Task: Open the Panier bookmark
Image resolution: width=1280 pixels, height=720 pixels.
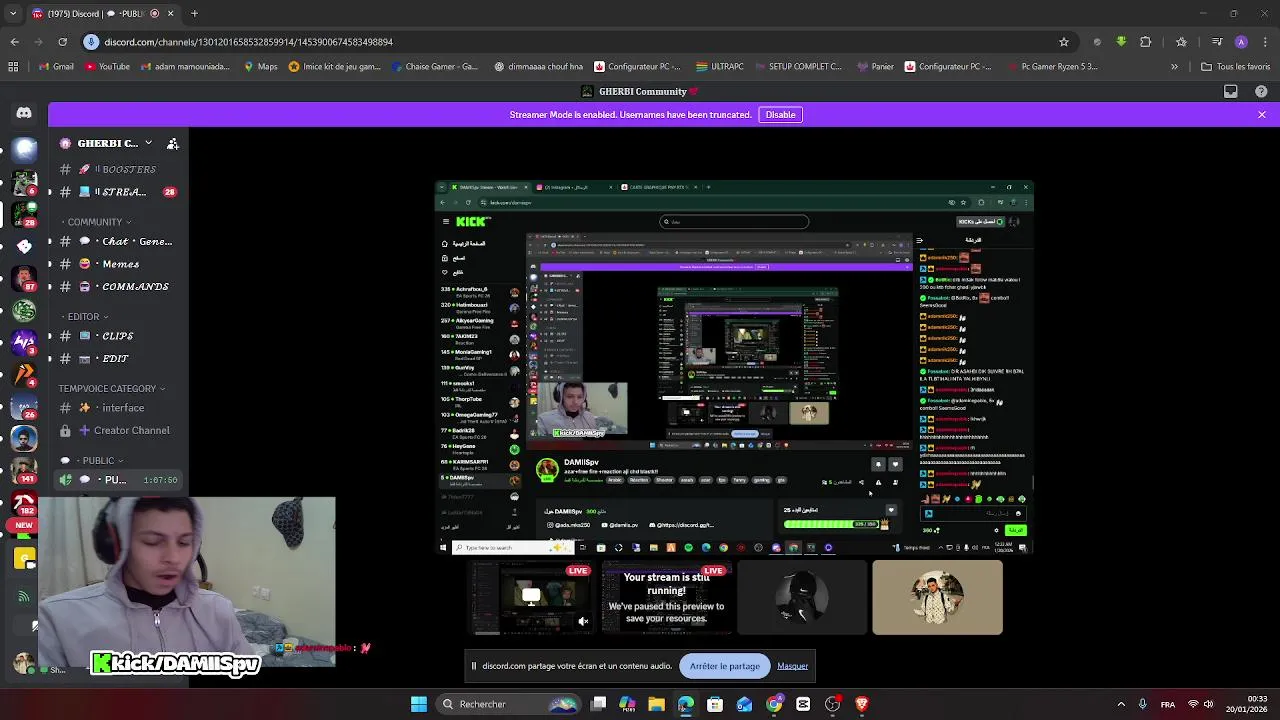Action: [x=875, y=67]
